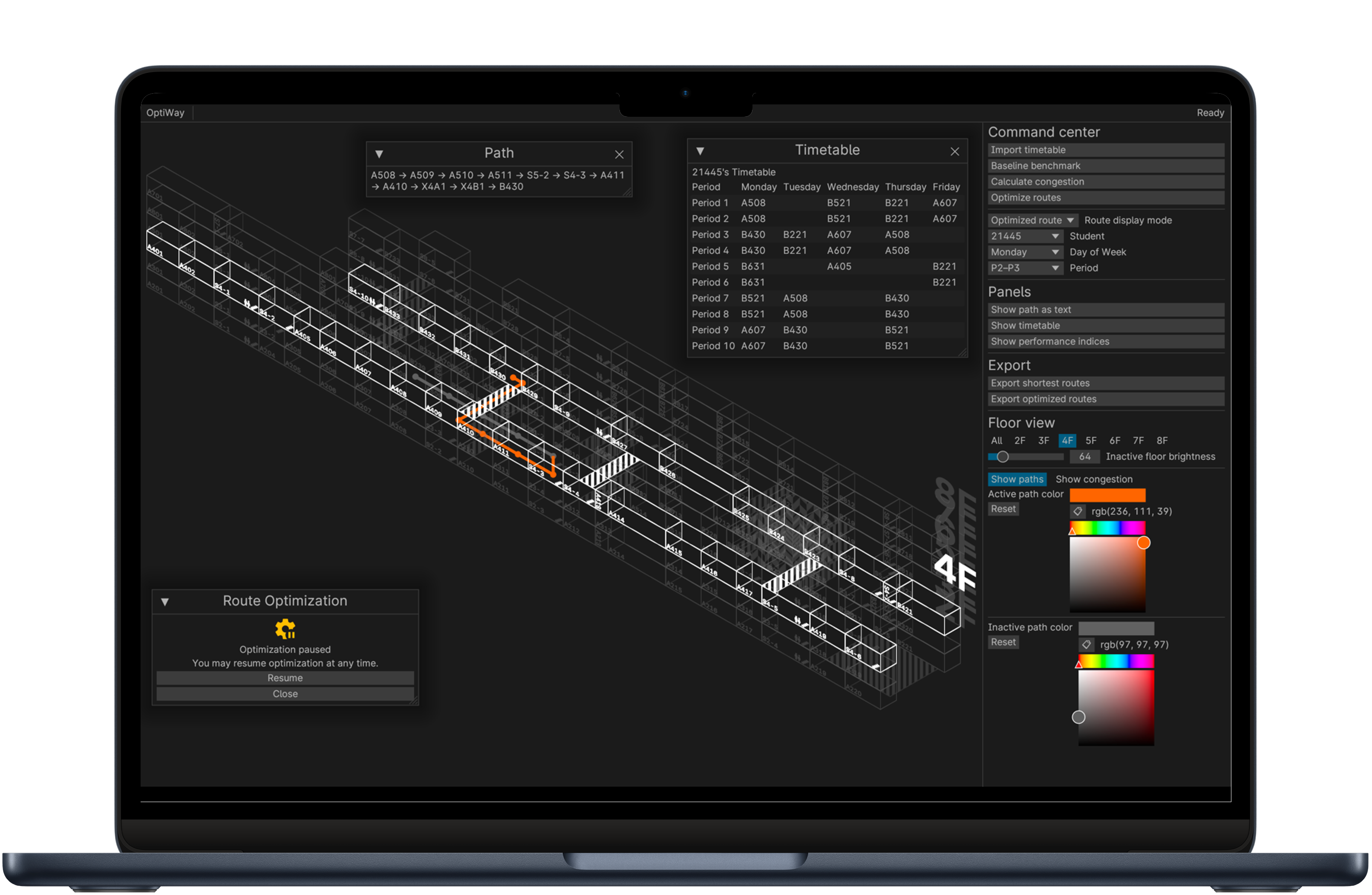Click Optimize routes
The height and width of the screenshot is (895, 1372).
coord(1106,197)
